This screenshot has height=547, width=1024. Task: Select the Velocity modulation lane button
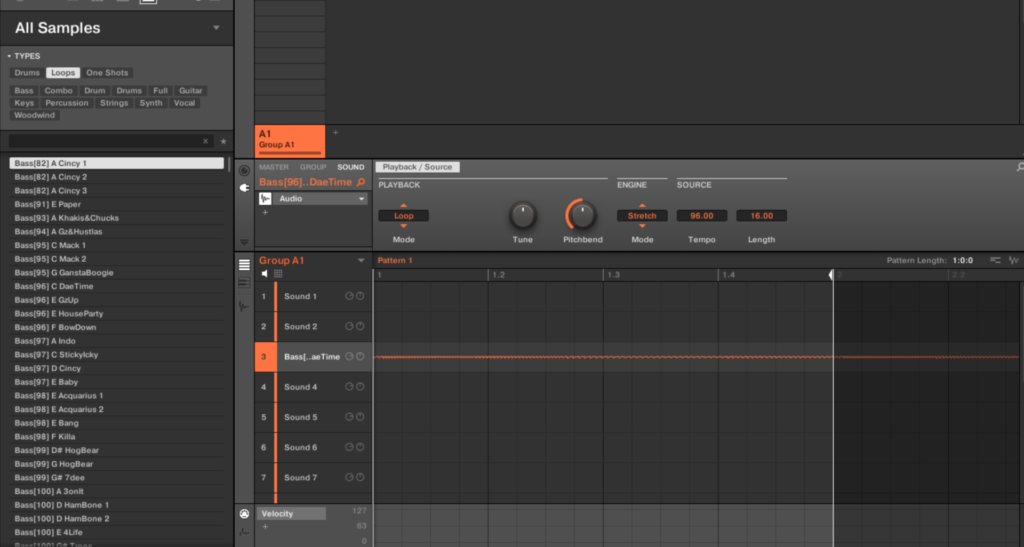291,513
